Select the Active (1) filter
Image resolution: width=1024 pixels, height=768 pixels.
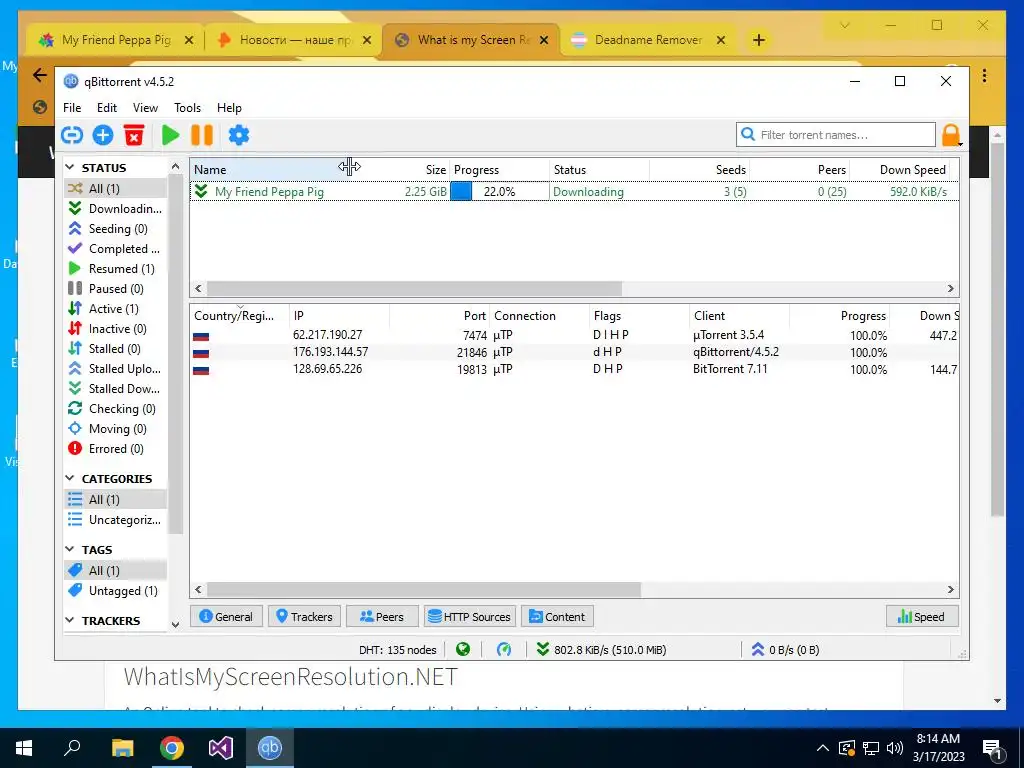(x=116, y=308)
